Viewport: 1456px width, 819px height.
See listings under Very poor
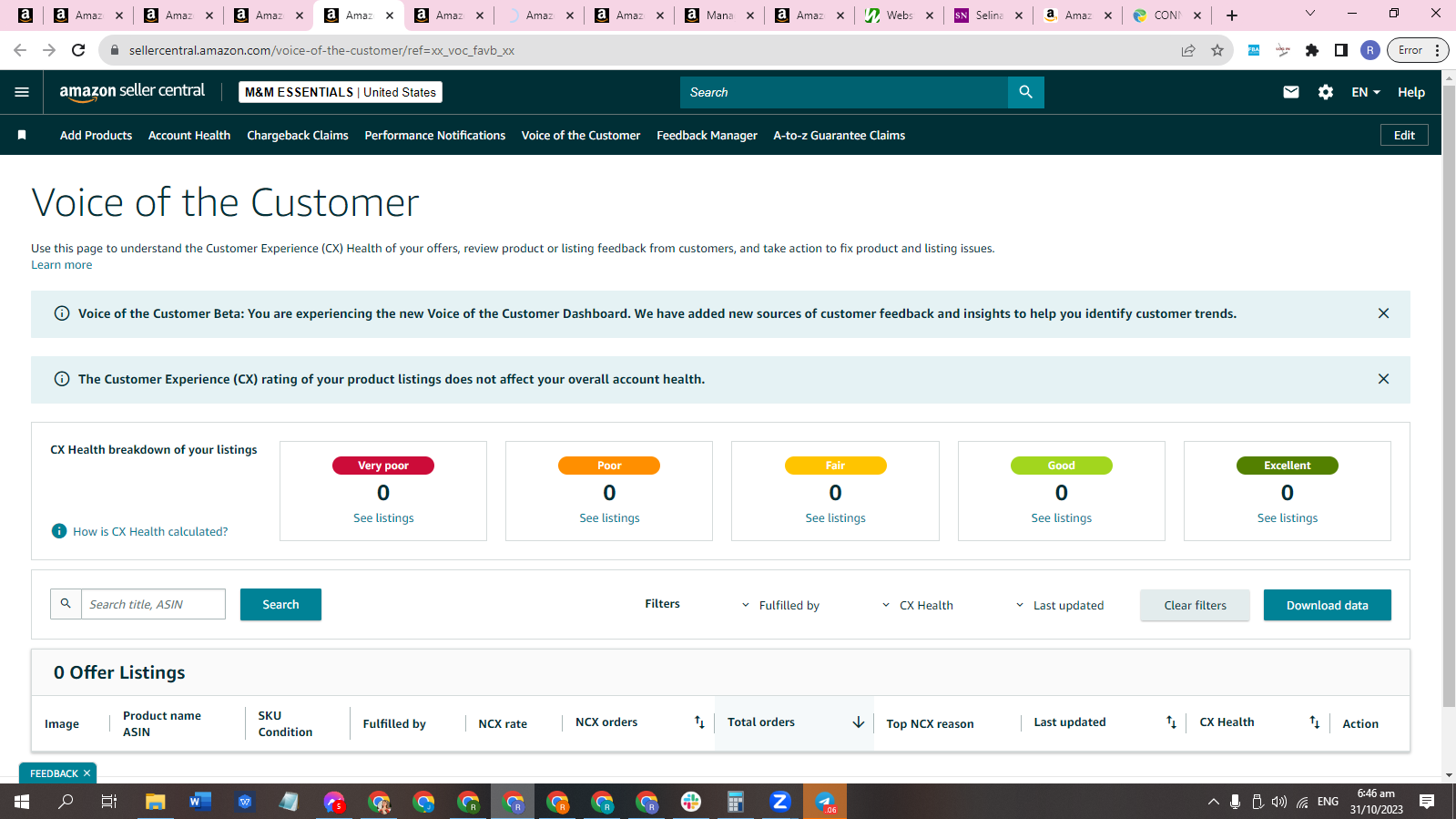tap(383, 518)
